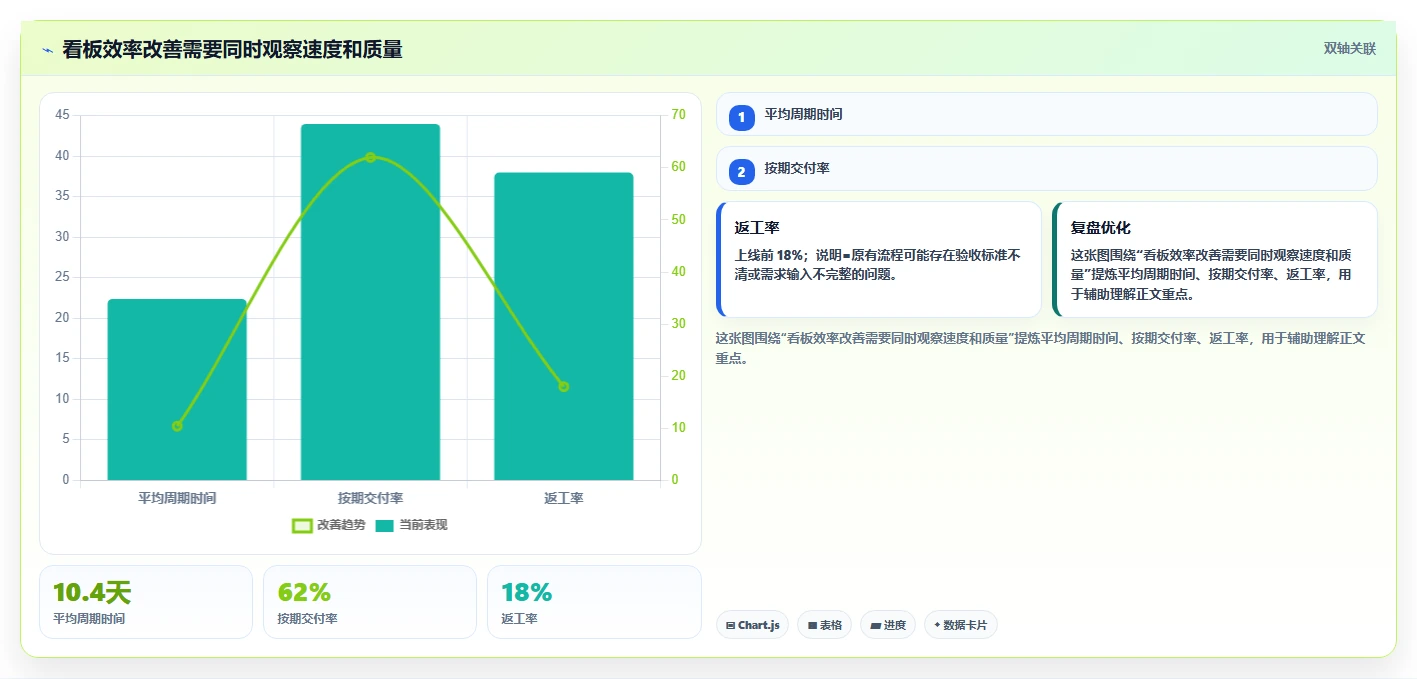This screenshot has height=679, width=1417.
Task: Click the right axis value 70
Action: pos(678,115)
